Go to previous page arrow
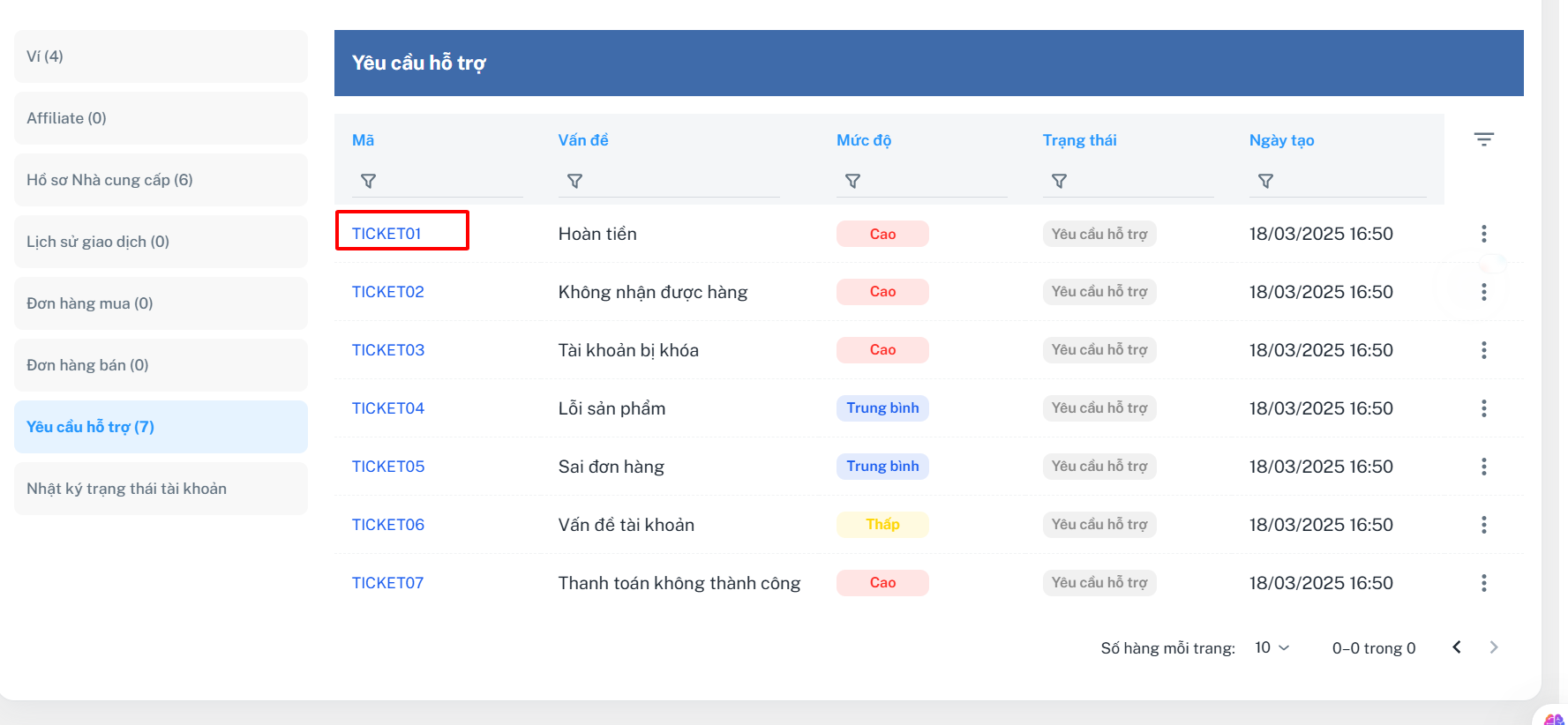1568x725 pixels. 1457,647
